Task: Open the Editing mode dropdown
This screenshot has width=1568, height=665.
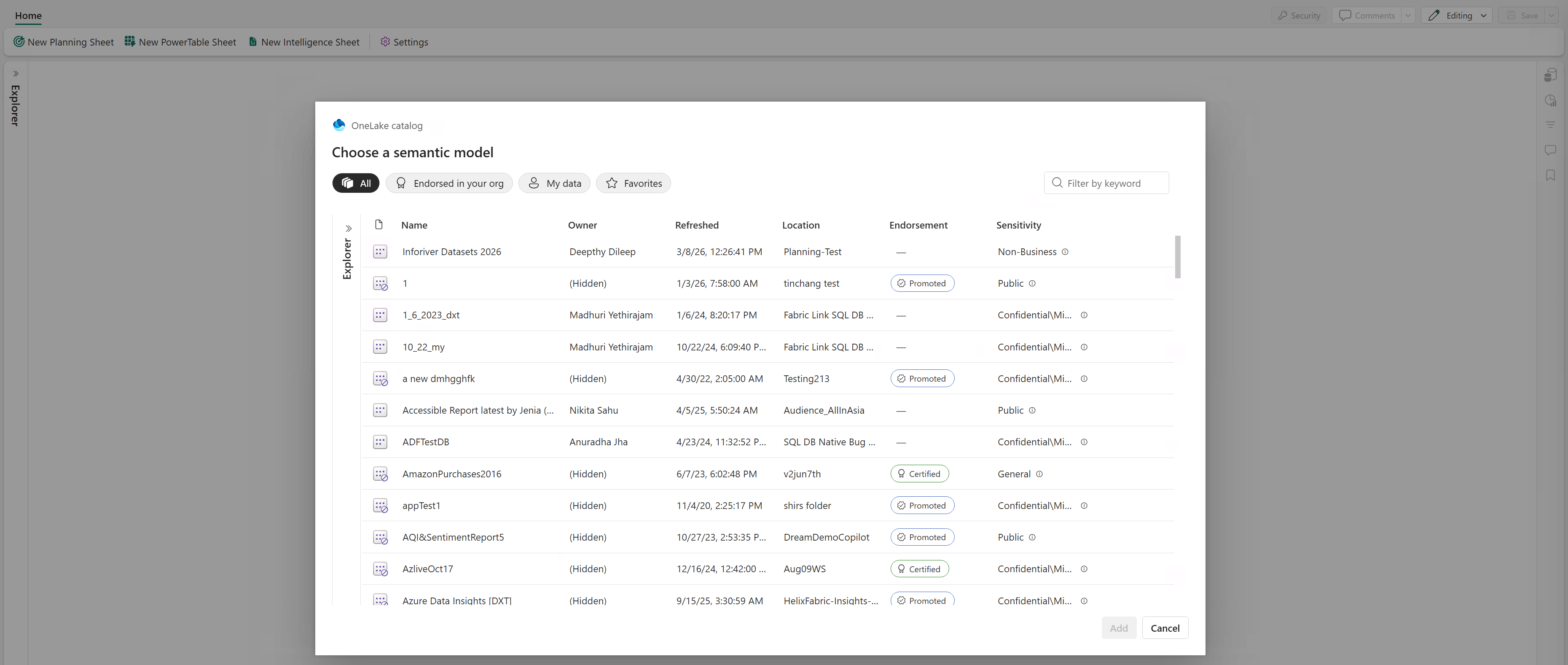Action: click(1483, 15)
